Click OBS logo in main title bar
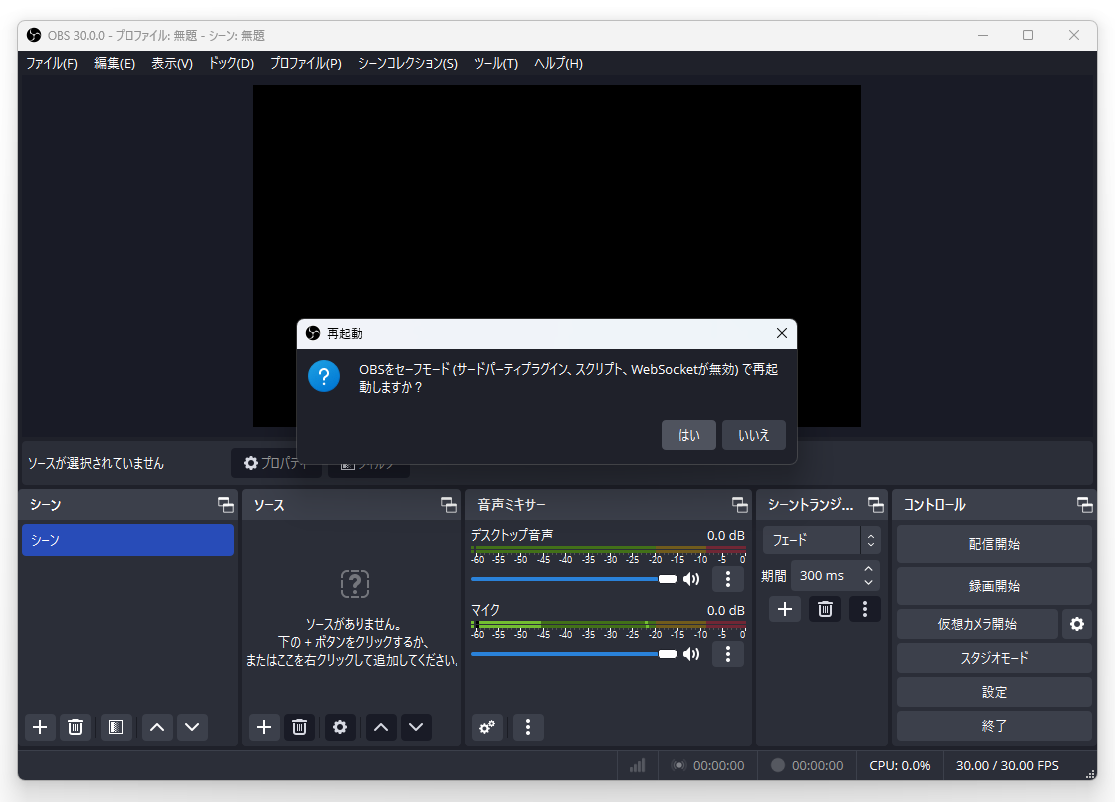This screenshot has height=802, width=1115. point(34,35)
